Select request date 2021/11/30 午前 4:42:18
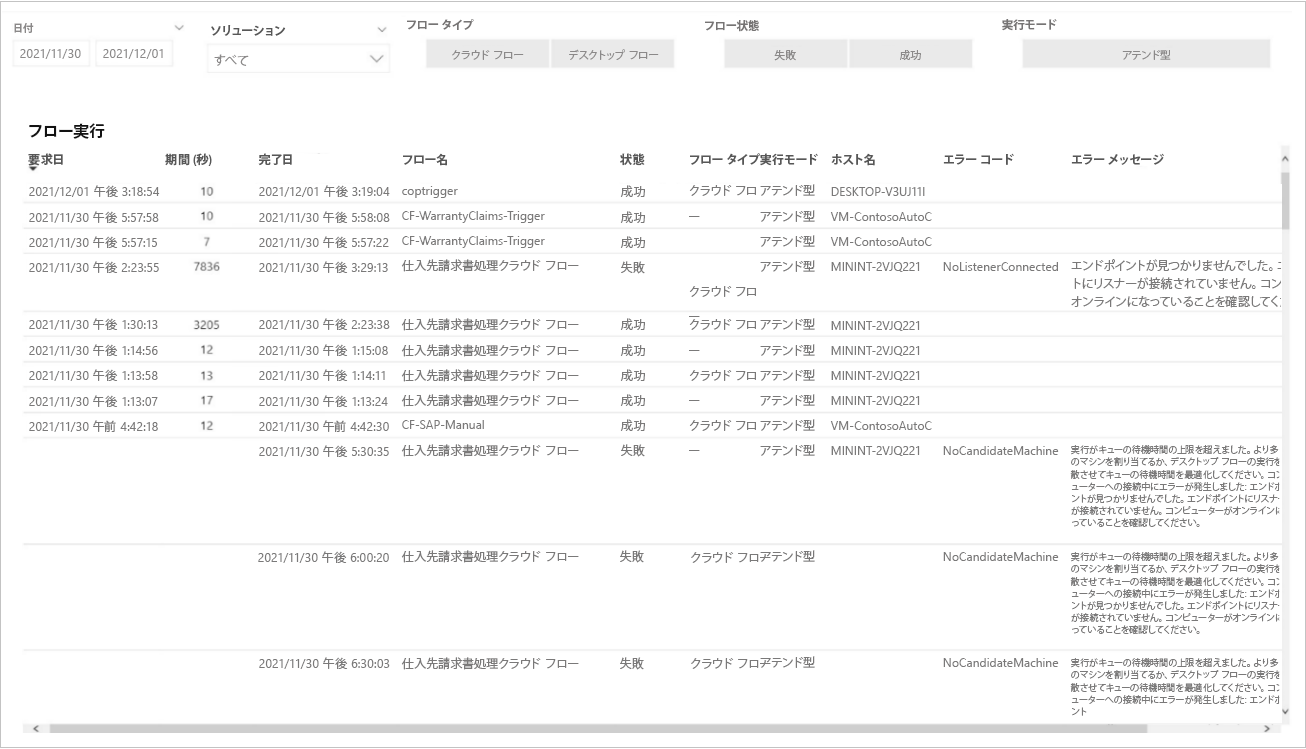This screenshot has width=1306, height=749. (93, 426)
